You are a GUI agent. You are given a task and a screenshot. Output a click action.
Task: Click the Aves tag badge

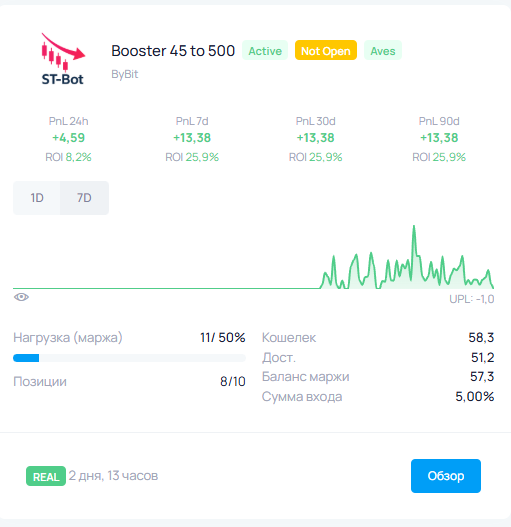point(383,51)
